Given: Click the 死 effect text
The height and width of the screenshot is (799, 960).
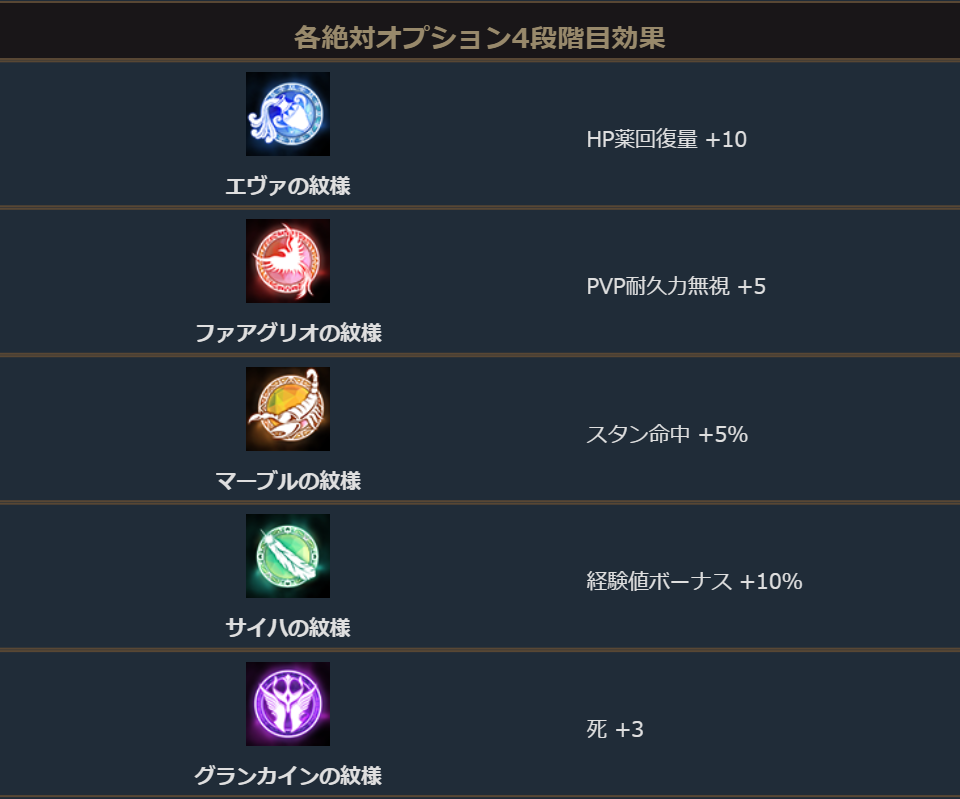Looking at the screenshot, I should [x=597, y=730].
